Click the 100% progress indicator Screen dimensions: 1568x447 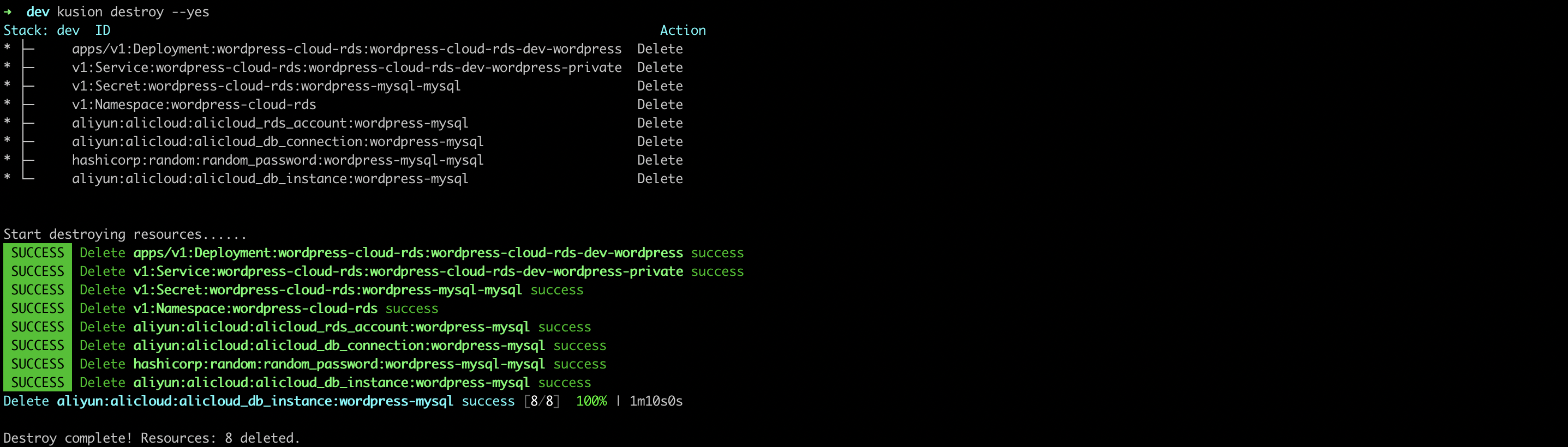(x=591, y=401)
